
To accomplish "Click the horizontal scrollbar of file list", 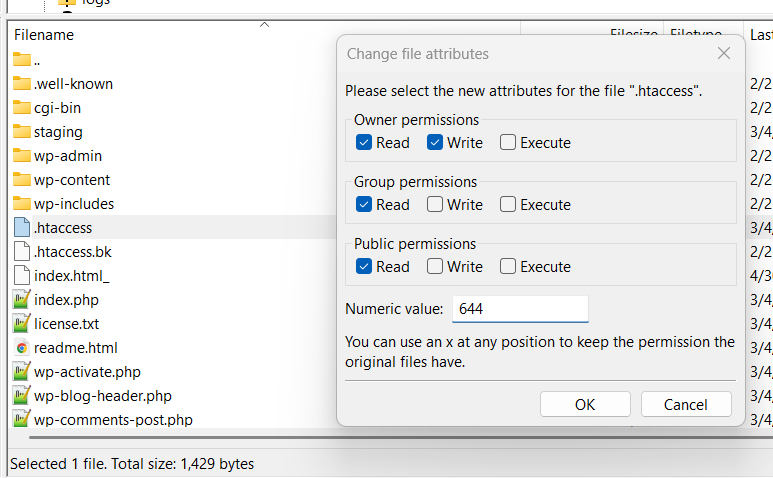I will click(x=400, y=437).
